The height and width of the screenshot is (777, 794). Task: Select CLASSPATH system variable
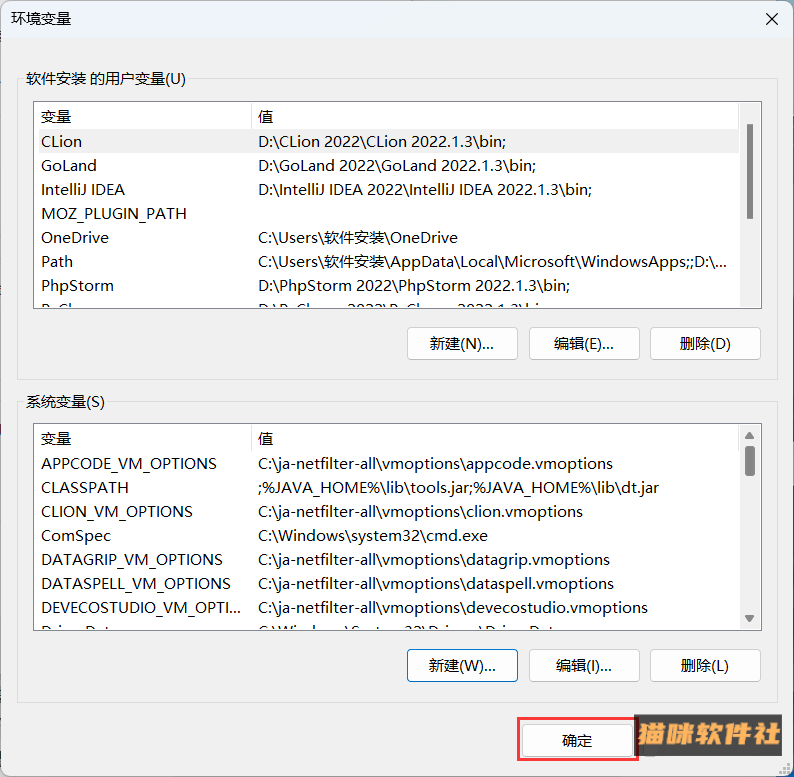(x=388, y=488)
